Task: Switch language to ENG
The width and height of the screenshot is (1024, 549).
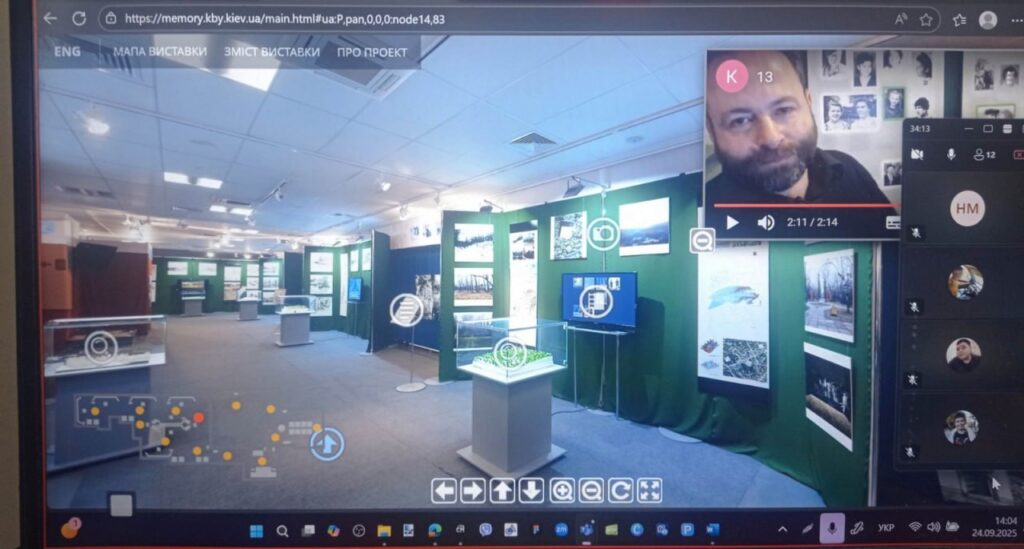Action: [68, 52]
